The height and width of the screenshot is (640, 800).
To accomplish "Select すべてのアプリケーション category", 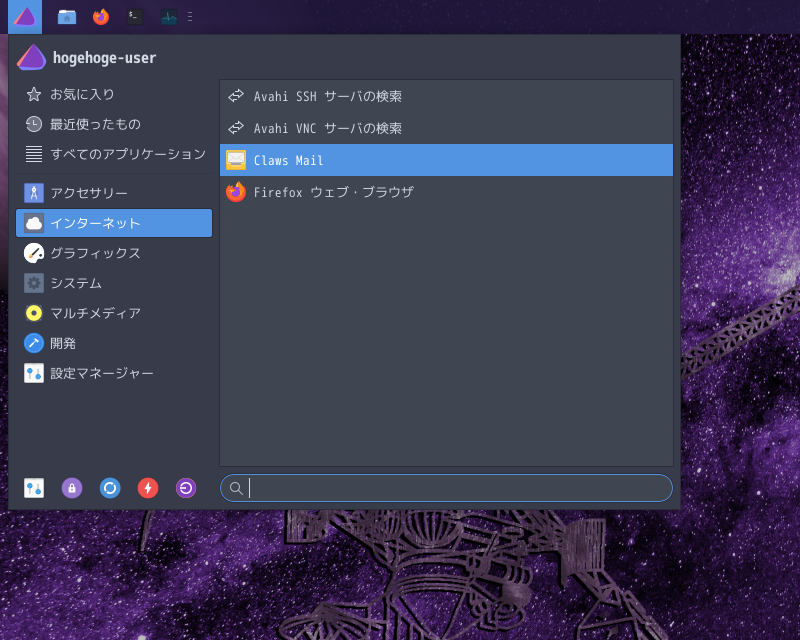I will [114, 154].
